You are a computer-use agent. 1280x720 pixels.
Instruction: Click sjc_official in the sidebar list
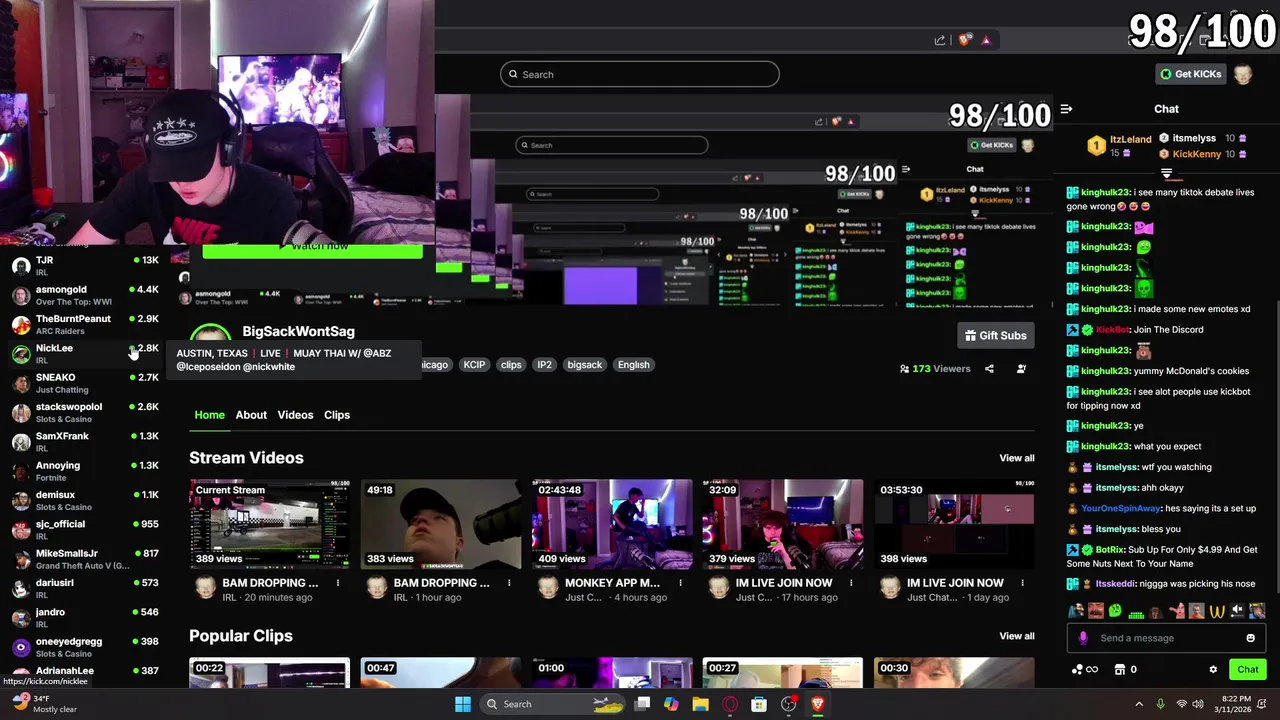pos(85,530)
